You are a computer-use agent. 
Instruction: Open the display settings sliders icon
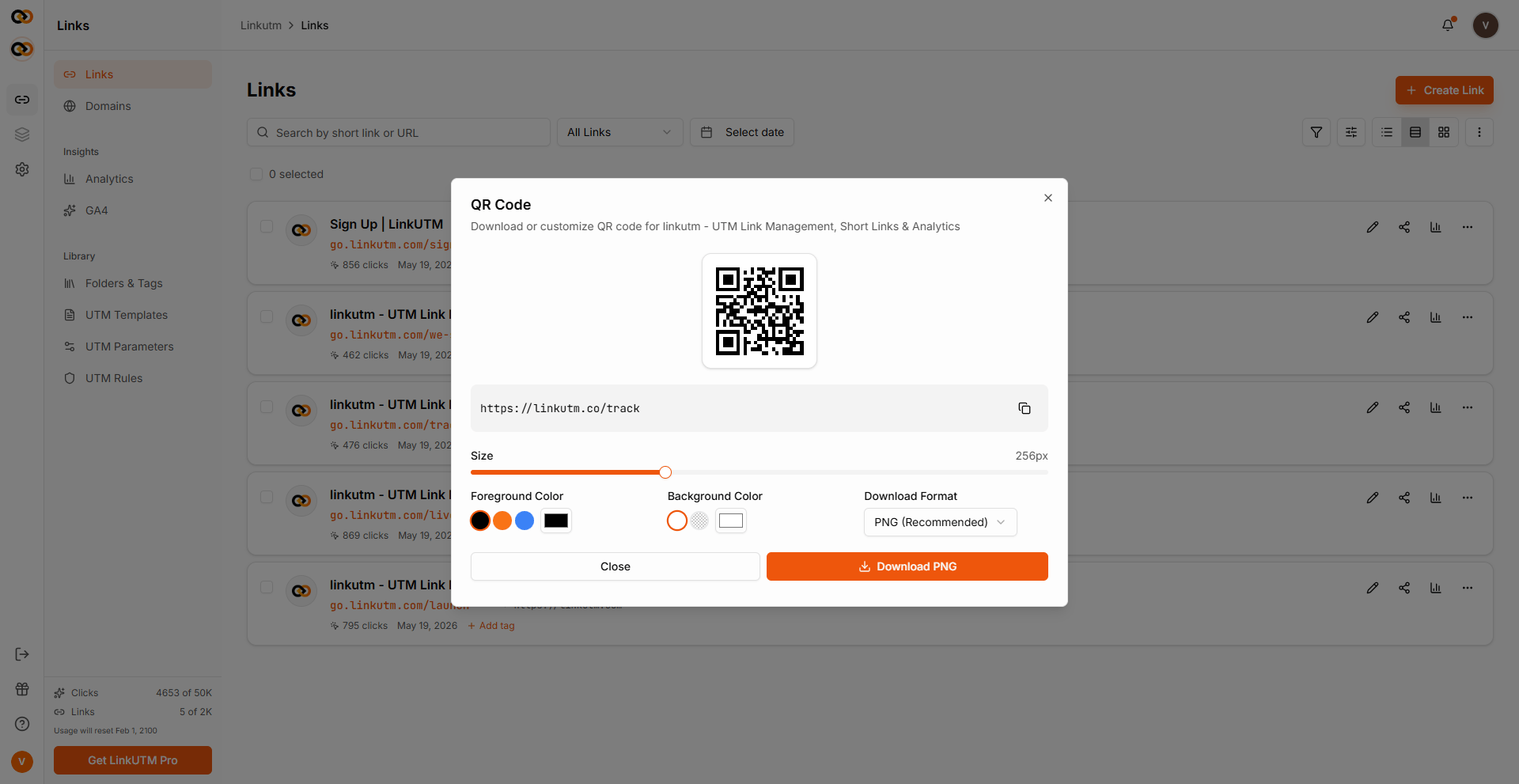tap(1351, 132)
